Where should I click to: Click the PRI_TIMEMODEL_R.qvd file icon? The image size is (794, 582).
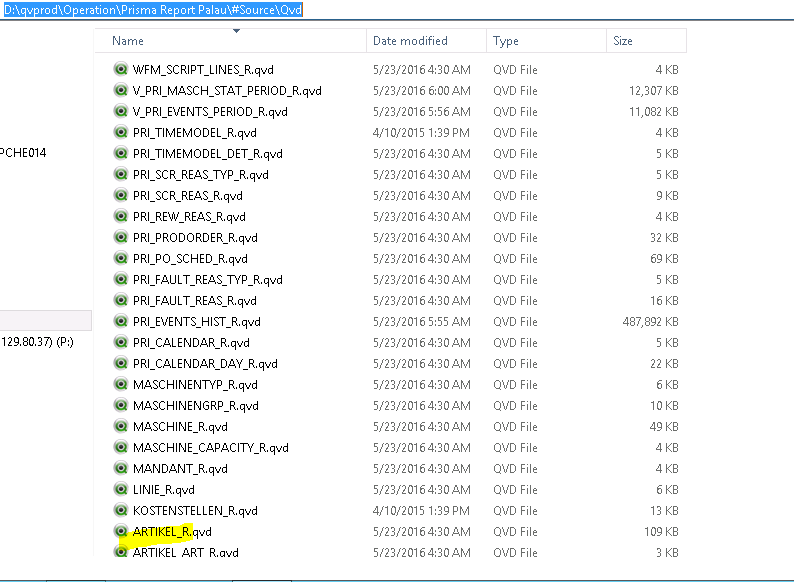121,132
